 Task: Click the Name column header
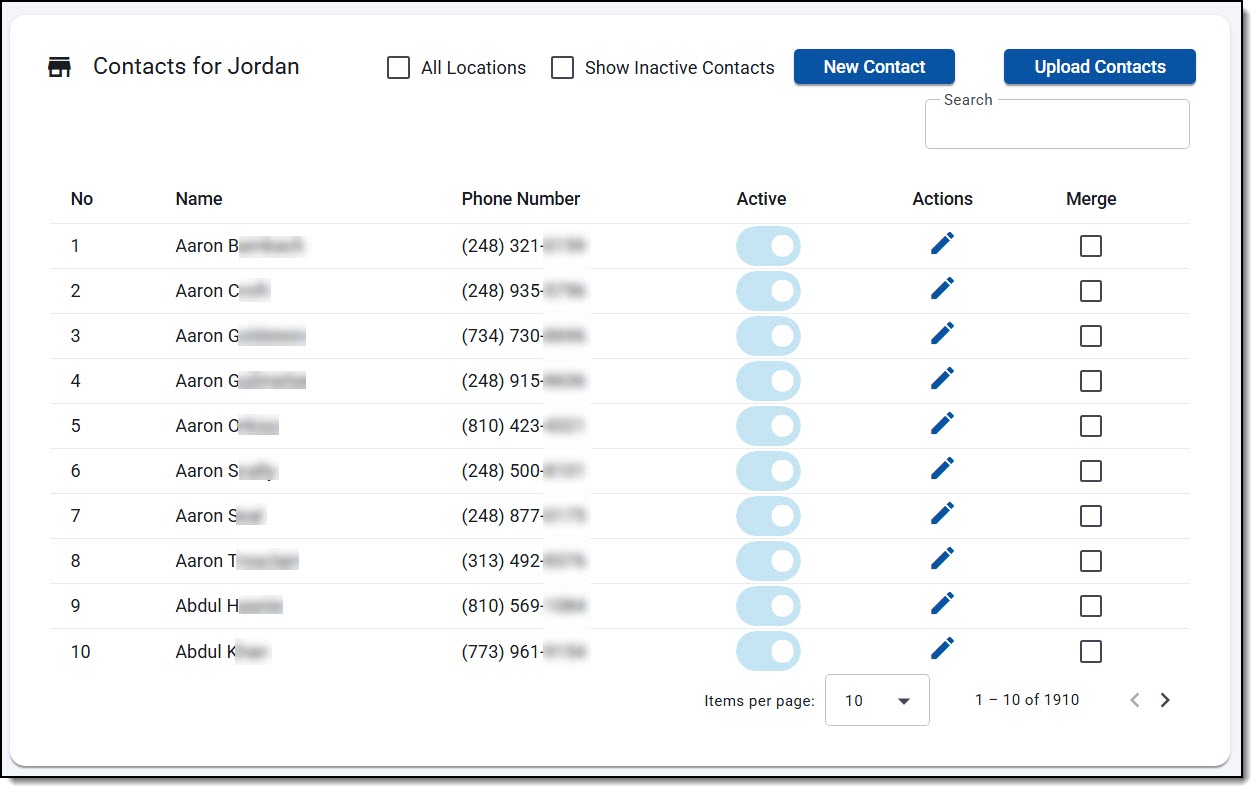pyautogui.click(x=199, y=199)
